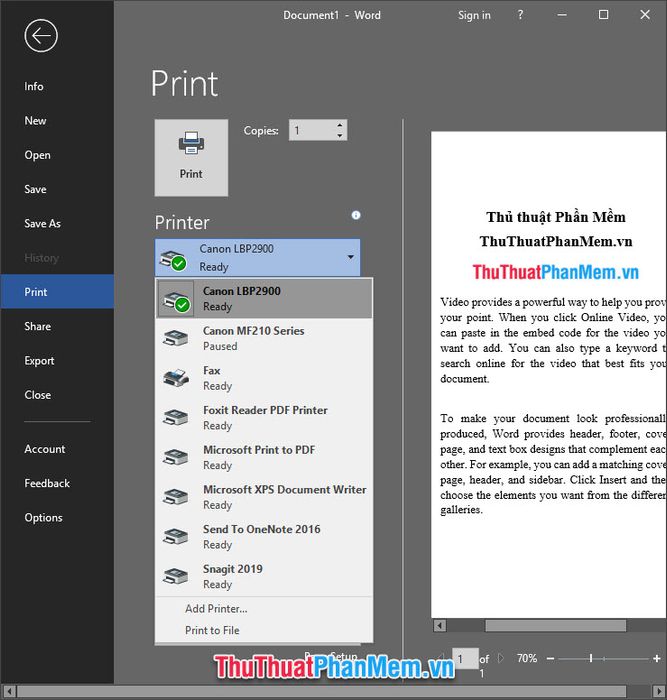This screenshot has width=667, height=700.
Task: Click the zoom in plus icon
Action: click(x=656, y=658)
